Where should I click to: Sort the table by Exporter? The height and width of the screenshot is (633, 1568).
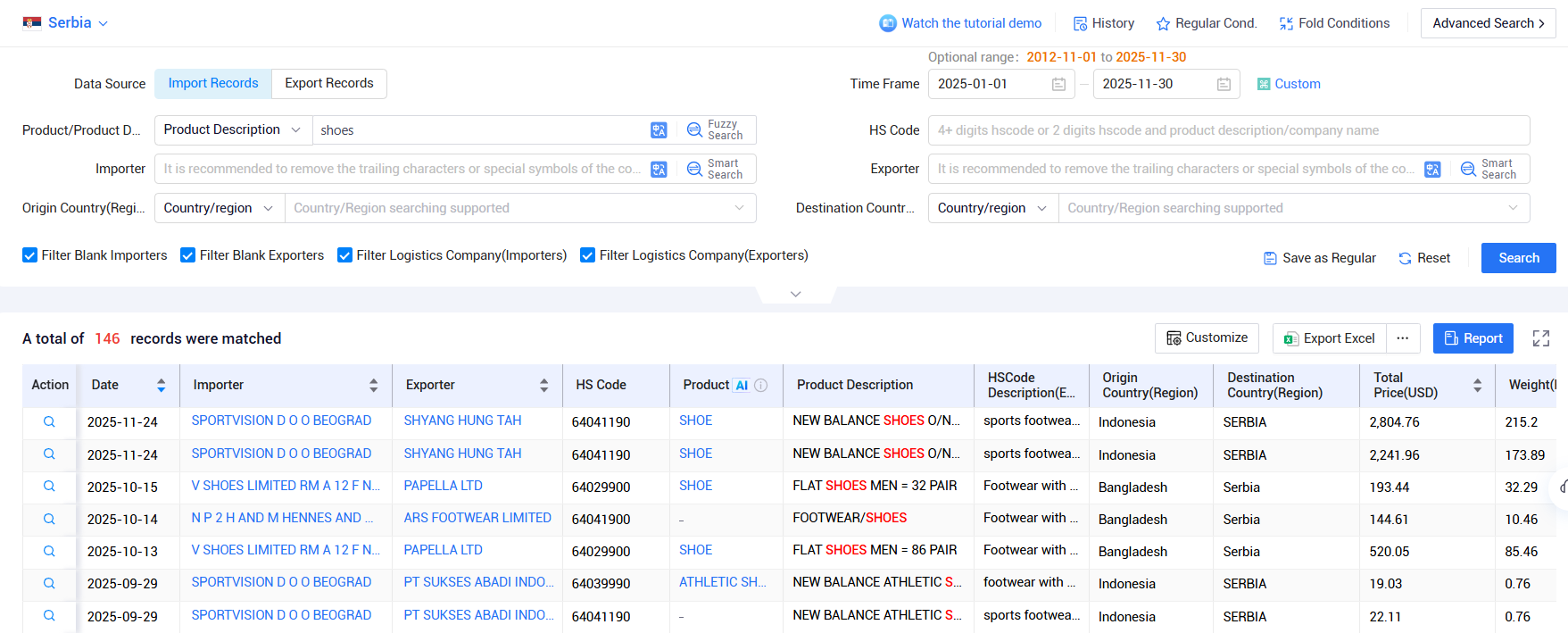544,385
